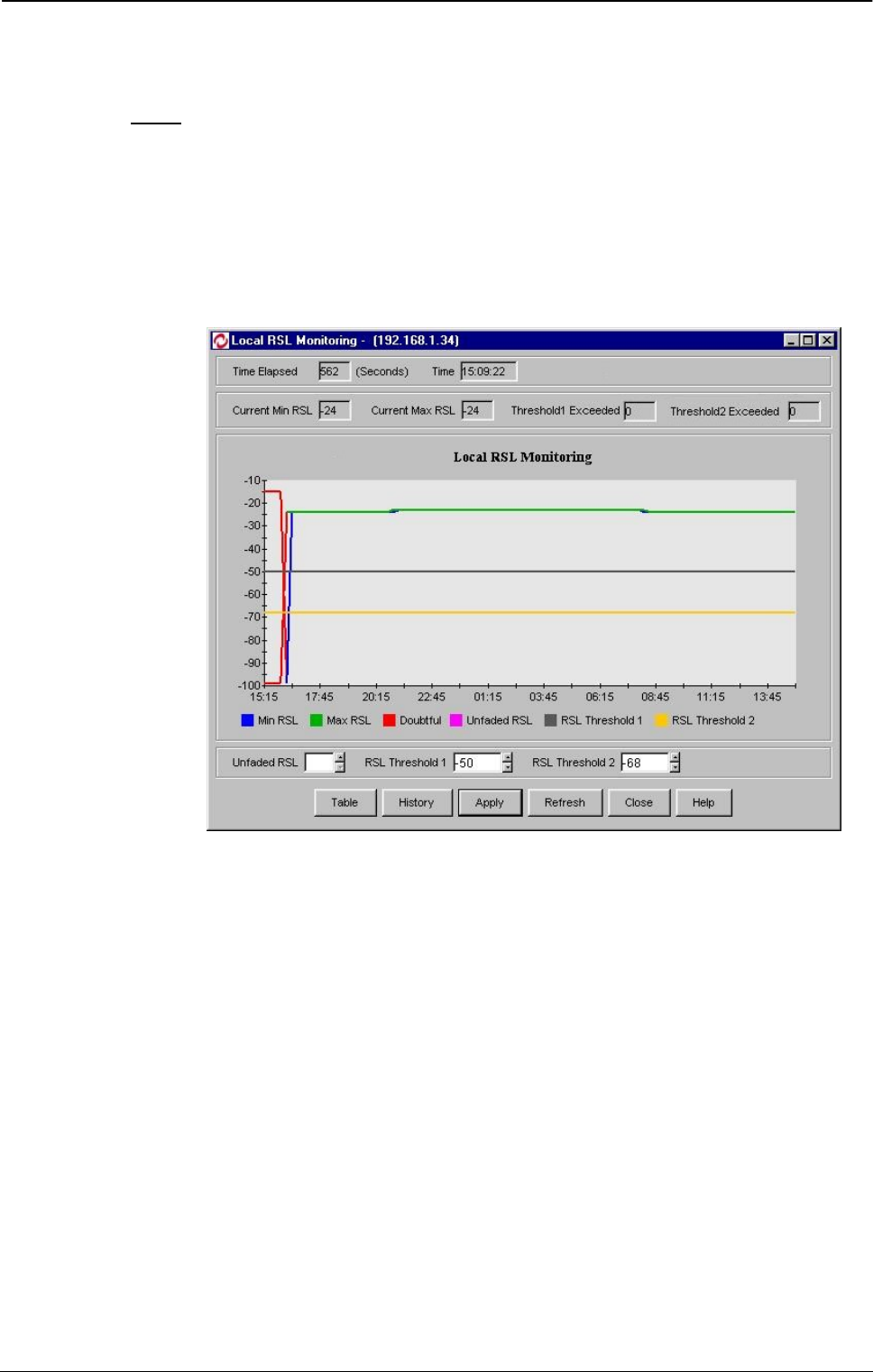Click the Threshold1 Exceeded value field
Image resolution: width=873 pixels, height=1372 pixels.
coord(639,411)
